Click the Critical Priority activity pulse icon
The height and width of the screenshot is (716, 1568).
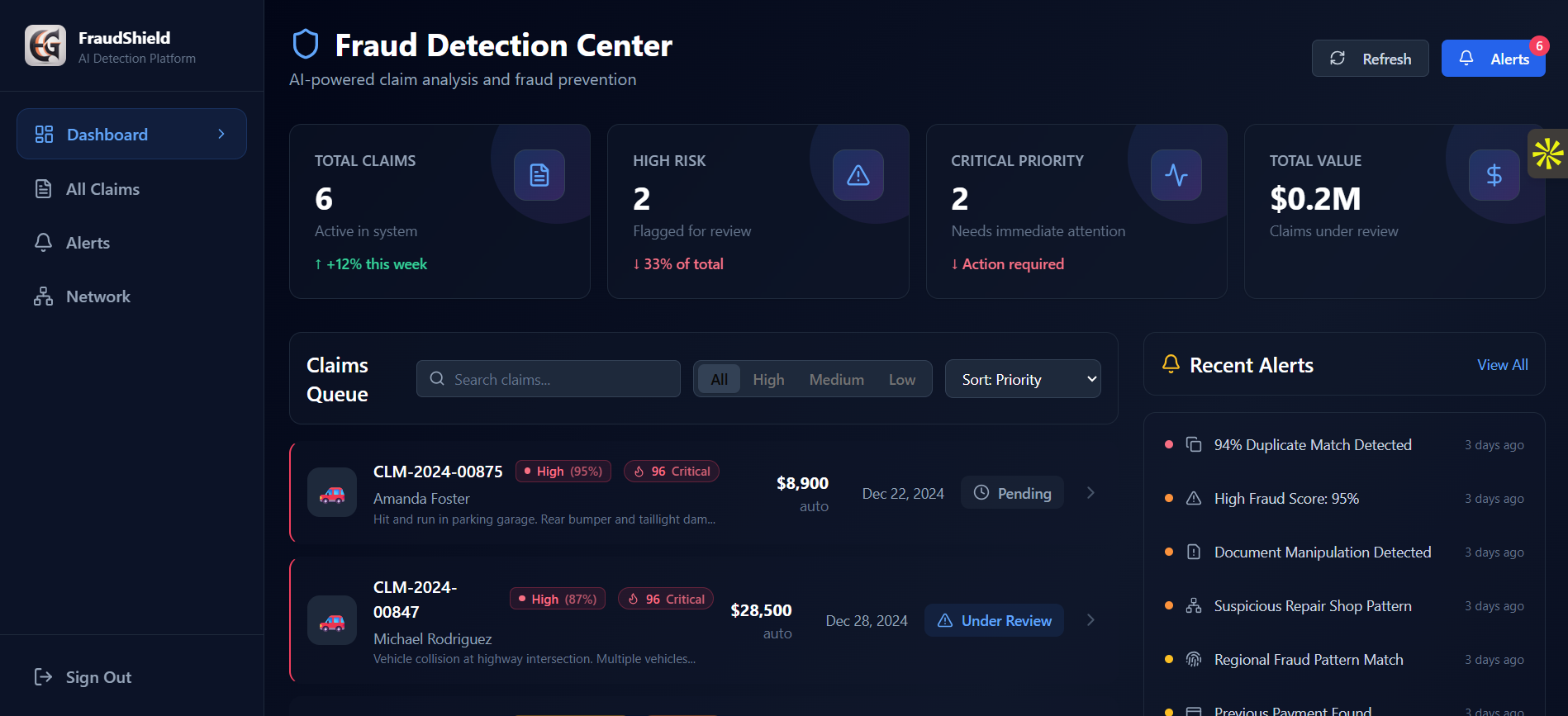point(1176,175)
